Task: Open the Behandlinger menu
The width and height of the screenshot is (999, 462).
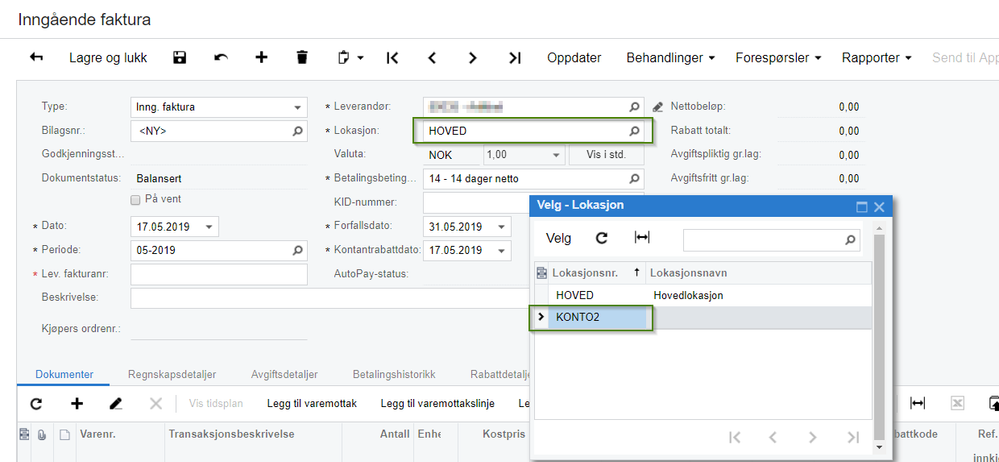Action: 670,57
